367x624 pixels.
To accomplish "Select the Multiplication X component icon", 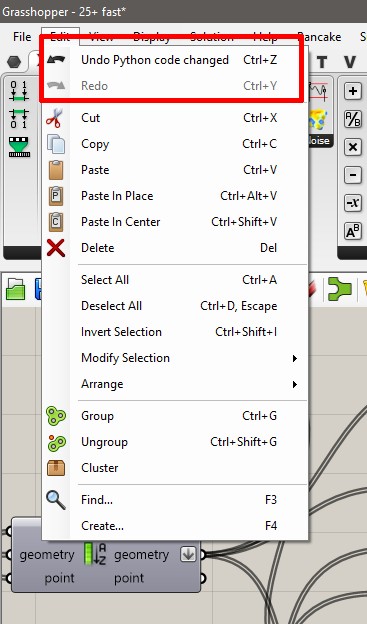I will click(353, 147).
